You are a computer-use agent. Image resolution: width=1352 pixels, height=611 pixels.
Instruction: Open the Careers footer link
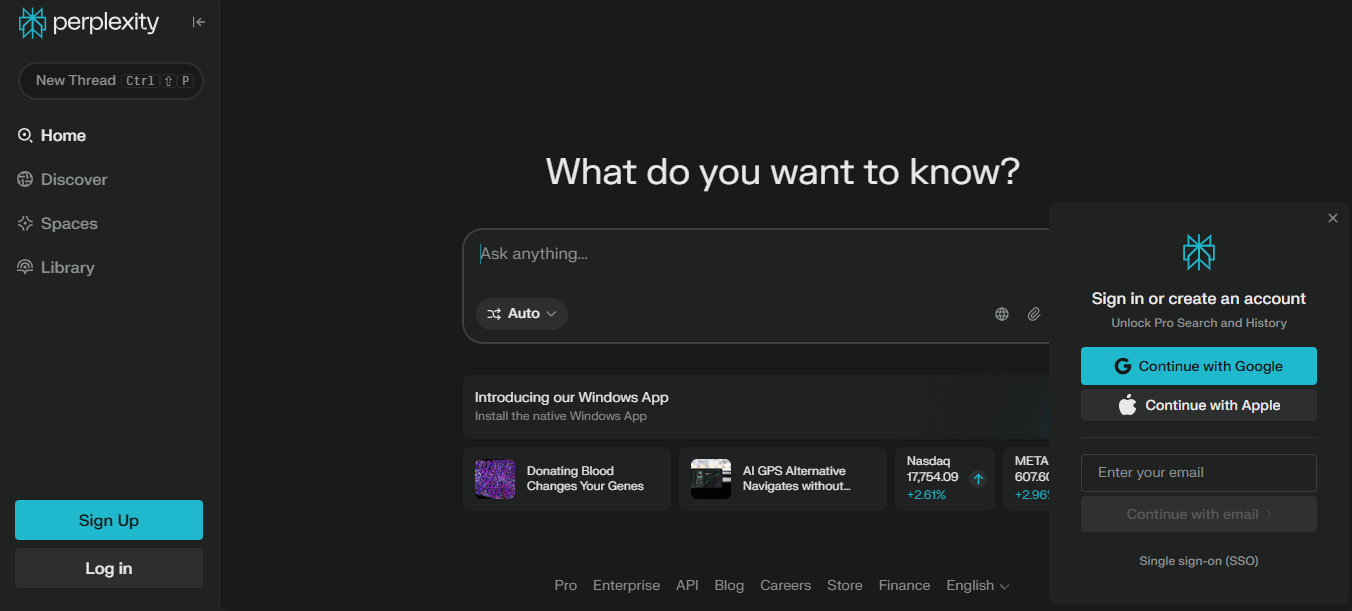(x=786, y=586)
